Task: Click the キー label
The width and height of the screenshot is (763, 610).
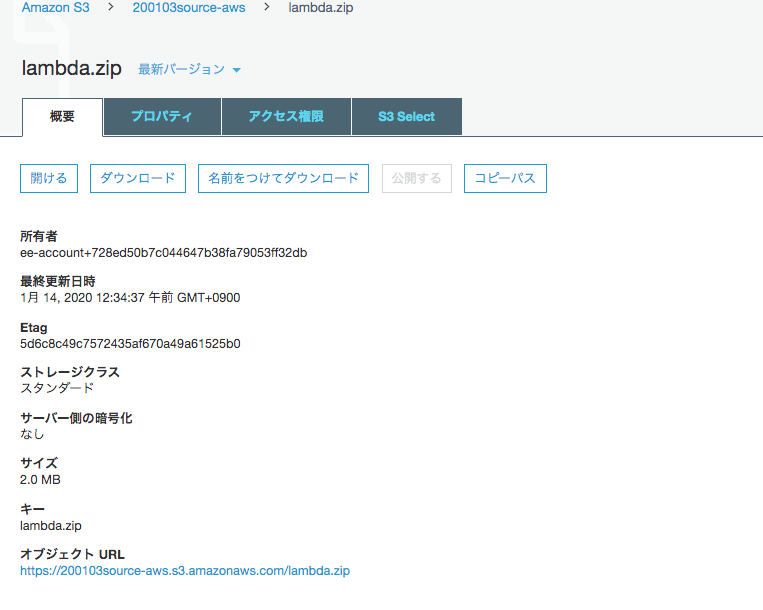Action: click(x=33, y=509)
